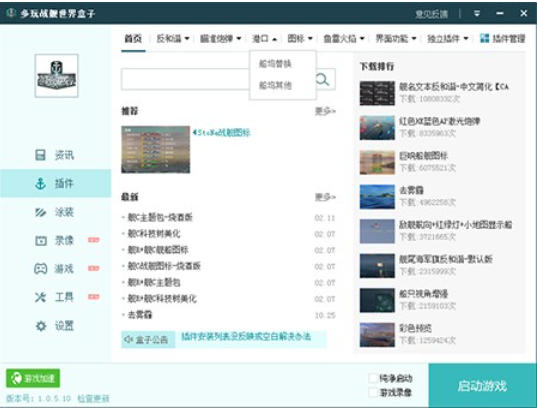Open thumbnail of 旧版船舰图标

click(x=377, y=162)
